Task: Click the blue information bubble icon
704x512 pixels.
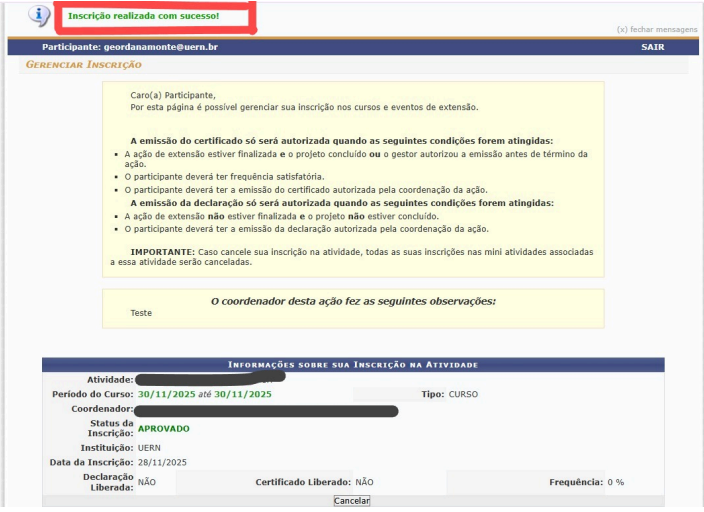Action: click(39, 16)
